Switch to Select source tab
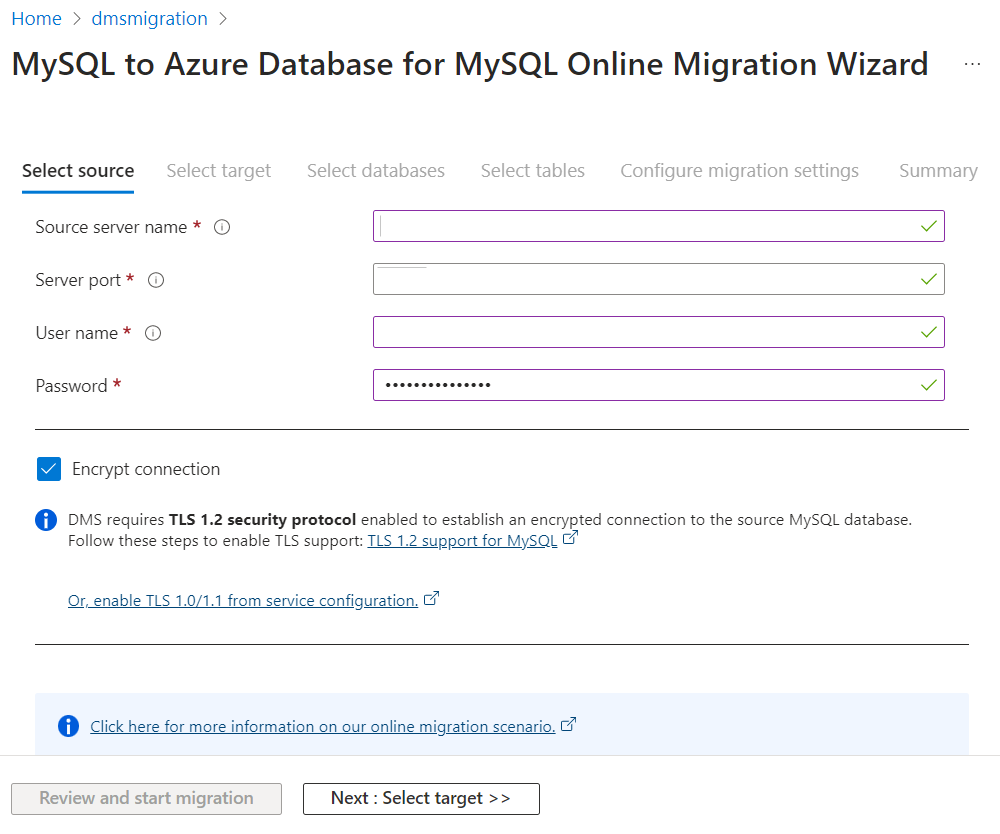 (78, 171)
